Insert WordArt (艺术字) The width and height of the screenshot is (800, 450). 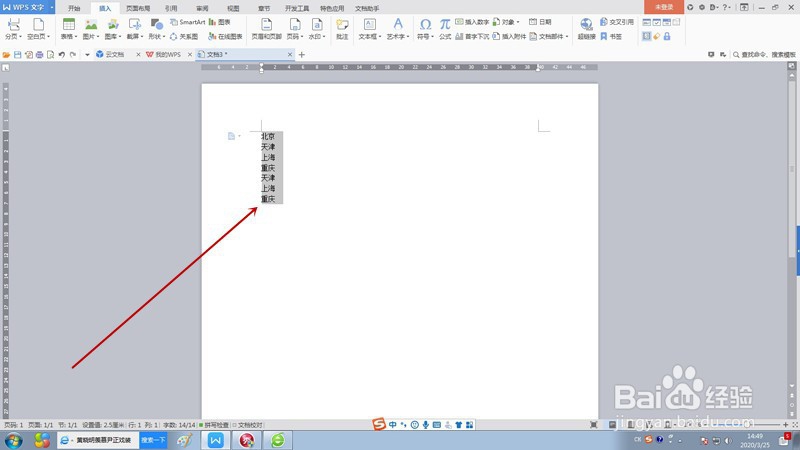[398, 28]
